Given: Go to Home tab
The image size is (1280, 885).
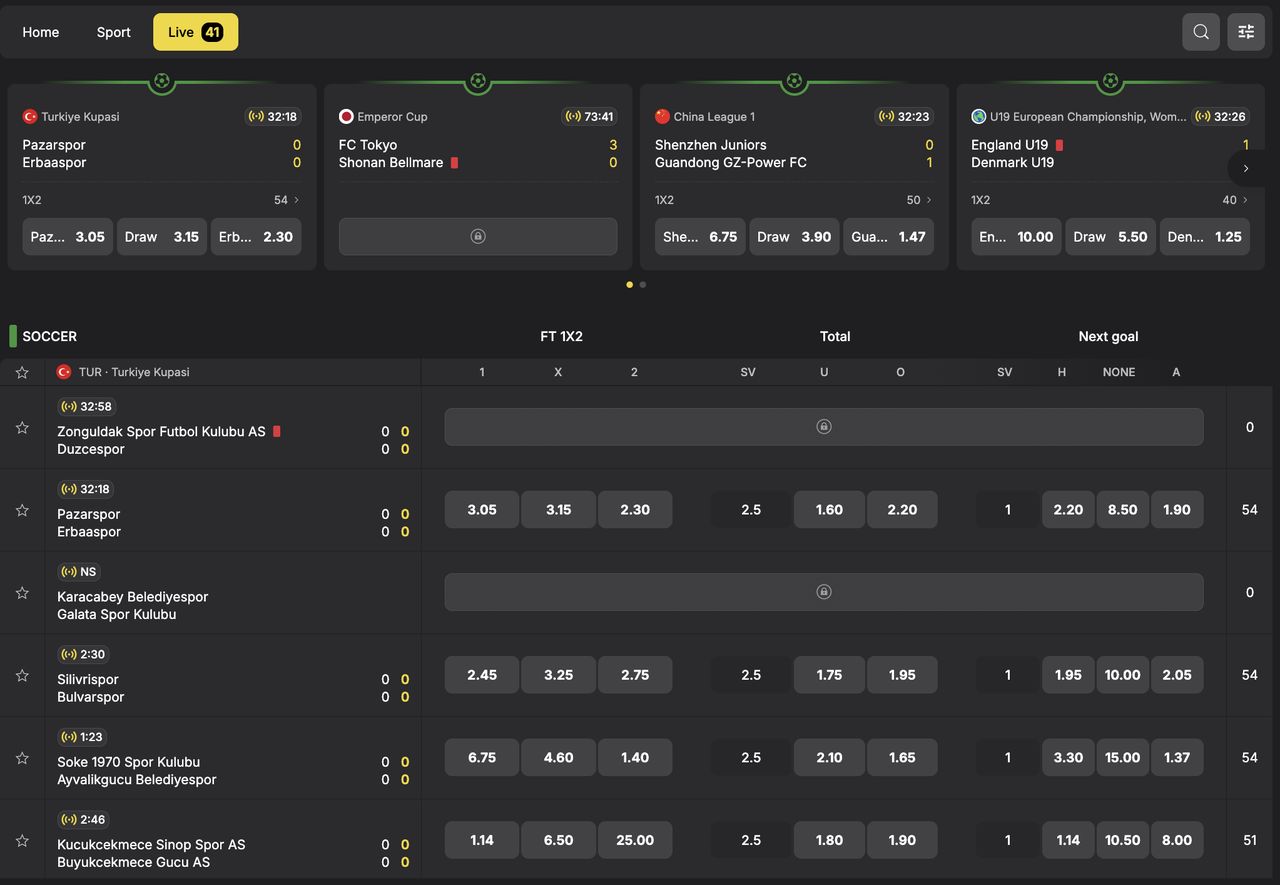Looking at the screenshot, I should point(41,32).
